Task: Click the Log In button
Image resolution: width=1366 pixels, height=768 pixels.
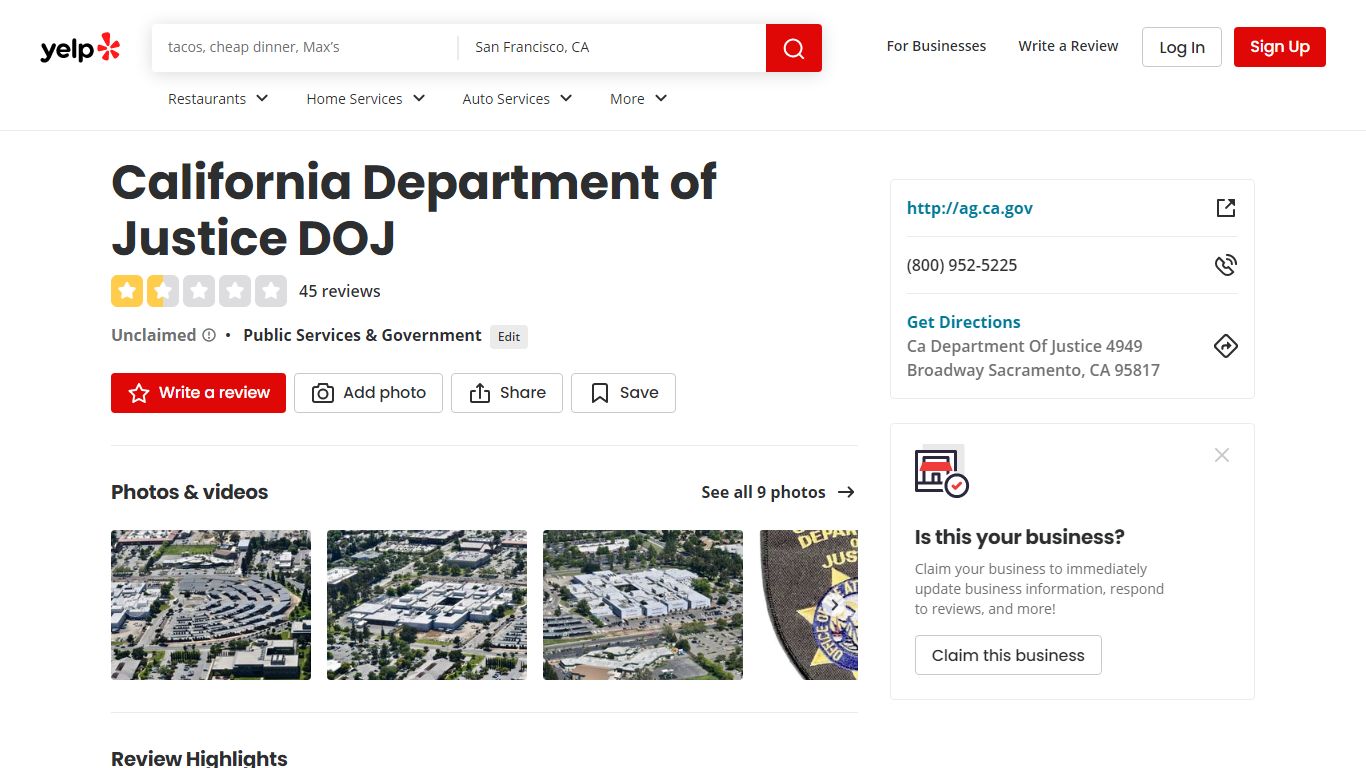Action: (1182, 47)
